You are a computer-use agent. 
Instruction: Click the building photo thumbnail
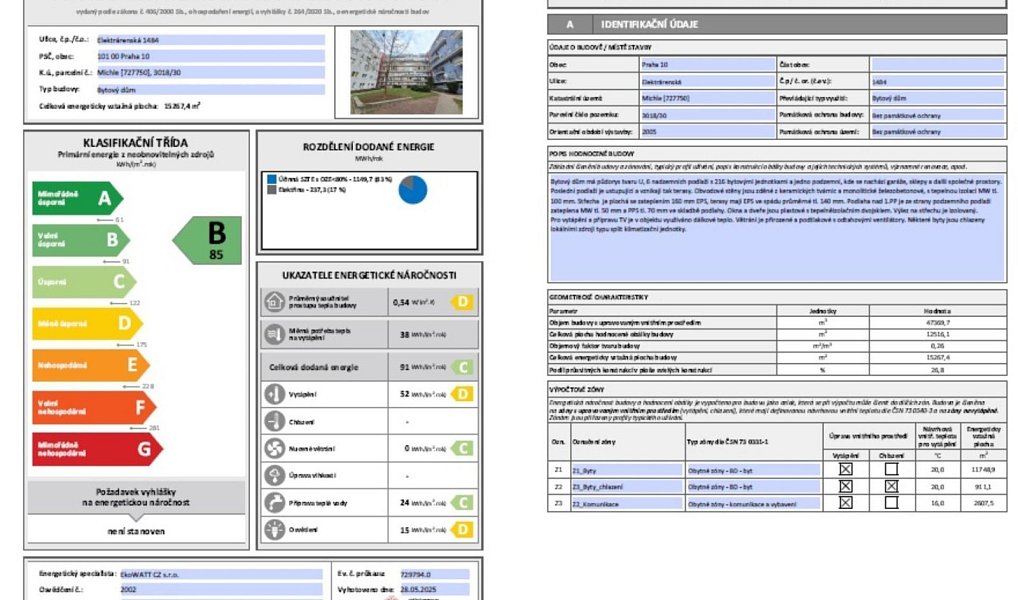406,72
